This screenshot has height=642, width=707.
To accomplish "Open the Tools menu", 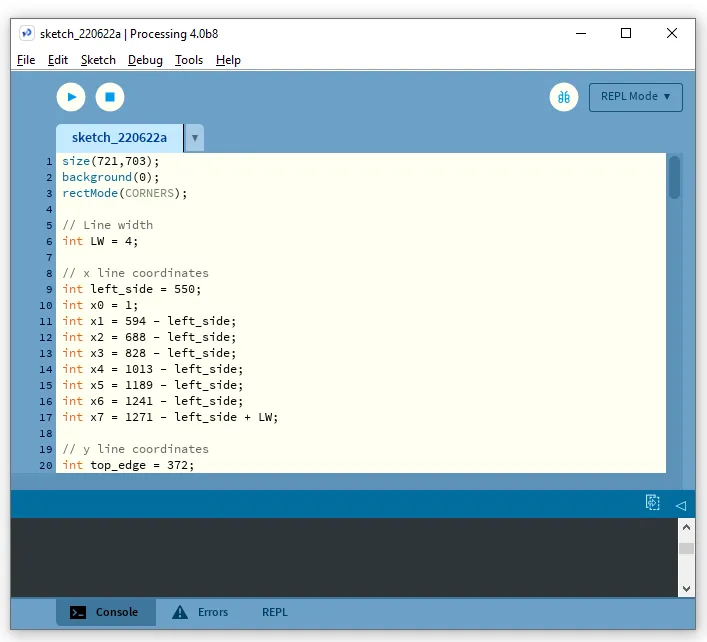I will (189, 60).
